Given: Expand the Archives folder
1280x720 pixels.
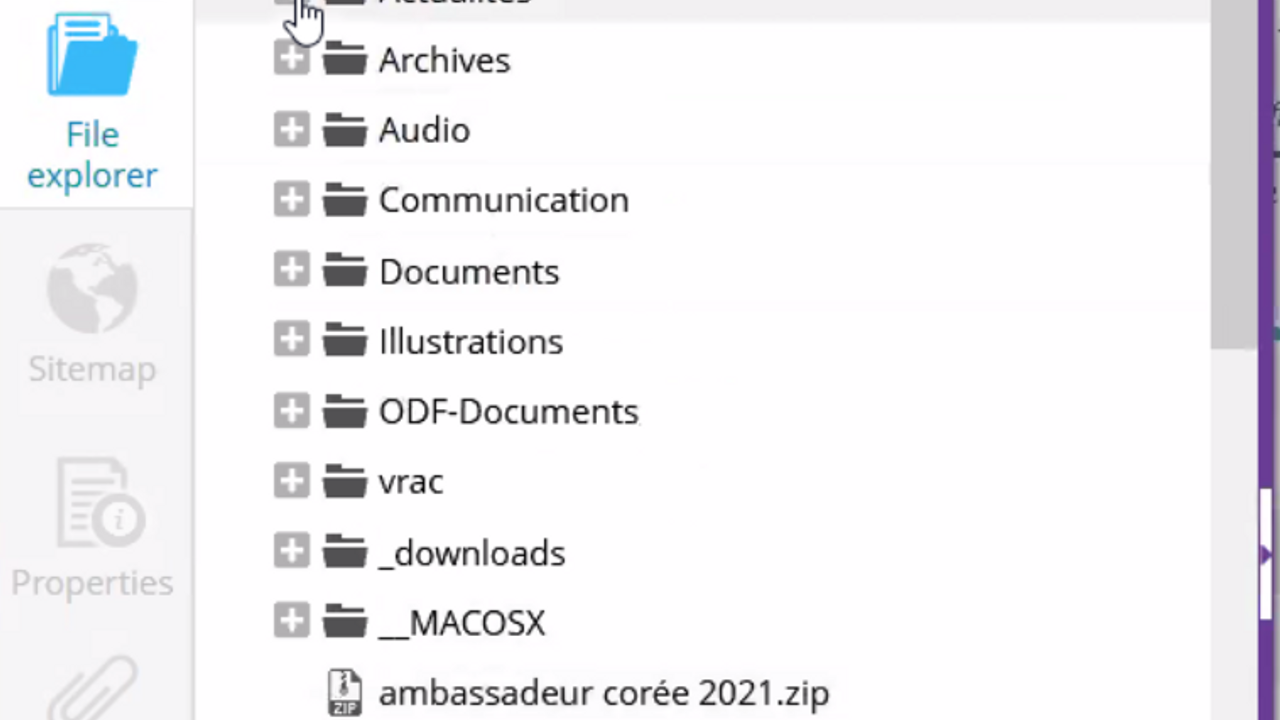Looking at the screenshot, I should click(291, 60).
